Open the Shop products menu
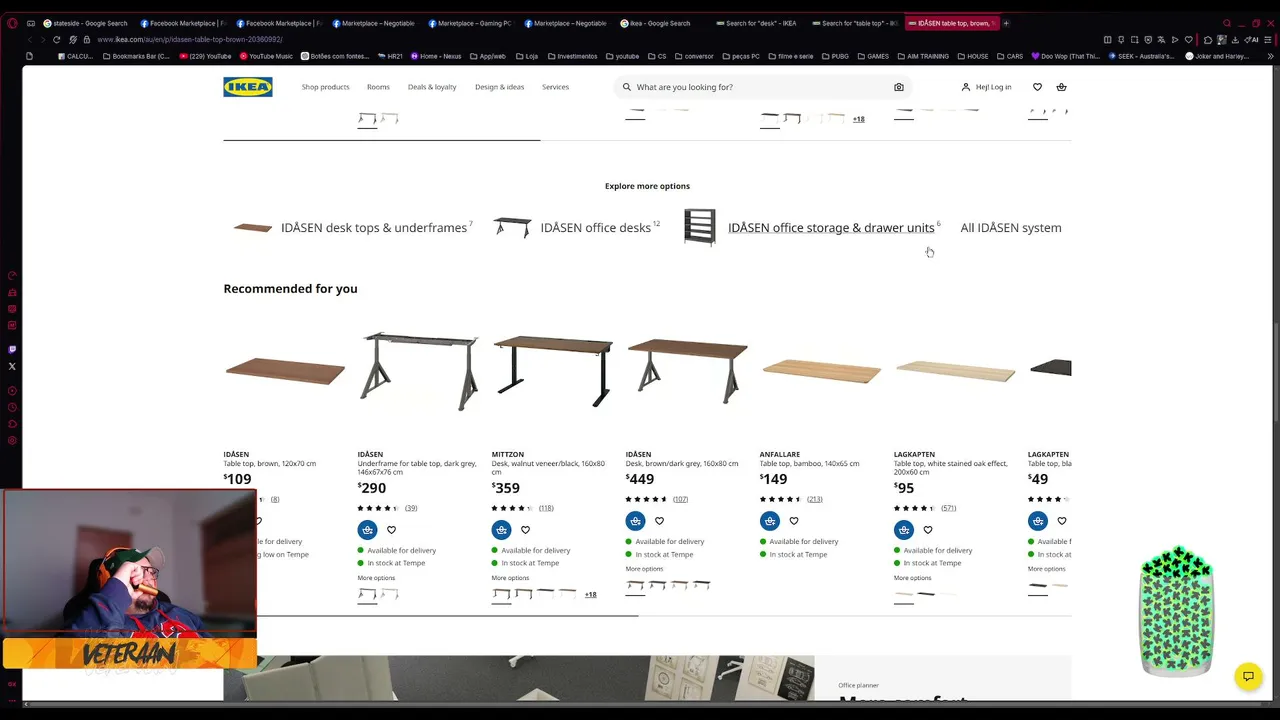This screenshot has width=1280, height=720. pyautogui.click(x=326, y=87)
